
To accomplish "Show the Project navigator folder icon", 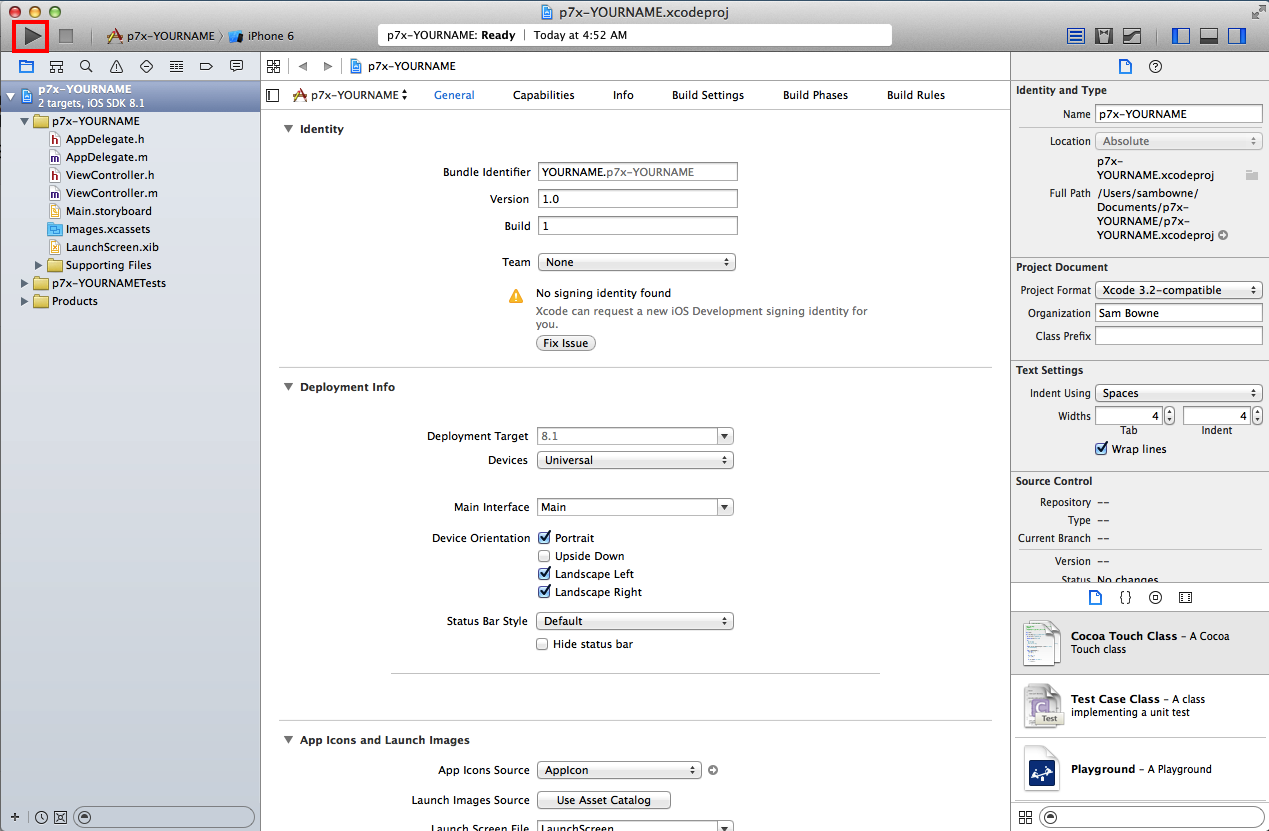I will point(26,66).
